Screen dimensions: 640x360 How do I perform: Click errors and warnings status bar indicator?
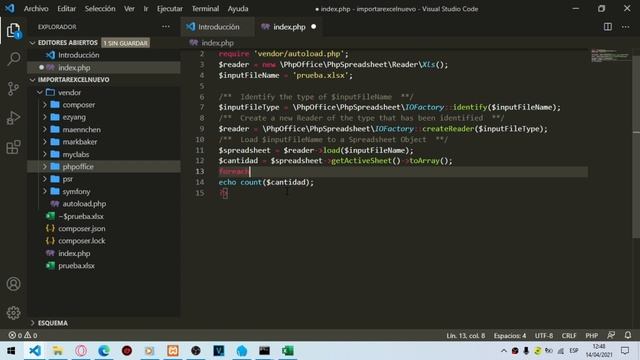pyautogui.click(x=23, y=336)
